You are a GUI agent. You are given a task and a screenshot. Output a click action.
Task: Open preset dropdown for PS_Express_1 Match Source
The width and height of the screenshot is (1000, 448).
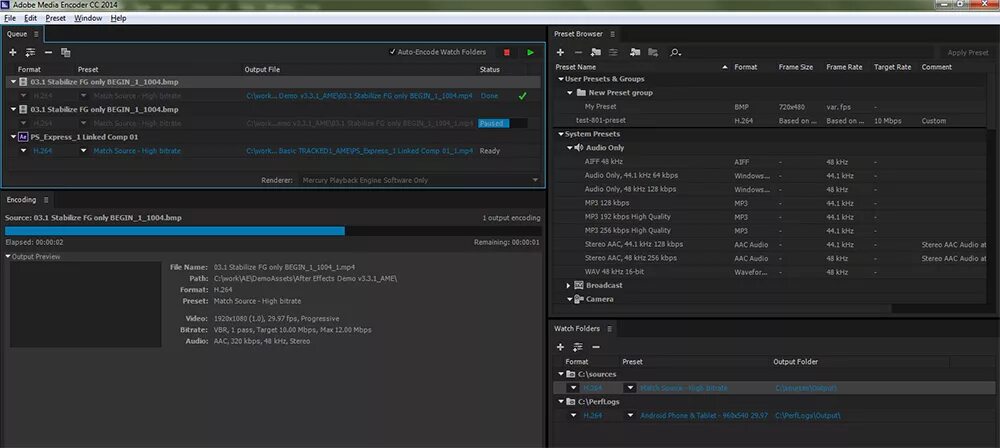point(84,151)
